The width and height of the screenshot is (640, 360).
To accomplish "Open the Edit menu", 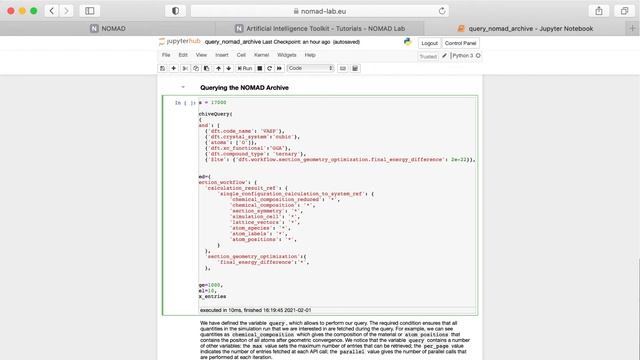I will point(183,55).
